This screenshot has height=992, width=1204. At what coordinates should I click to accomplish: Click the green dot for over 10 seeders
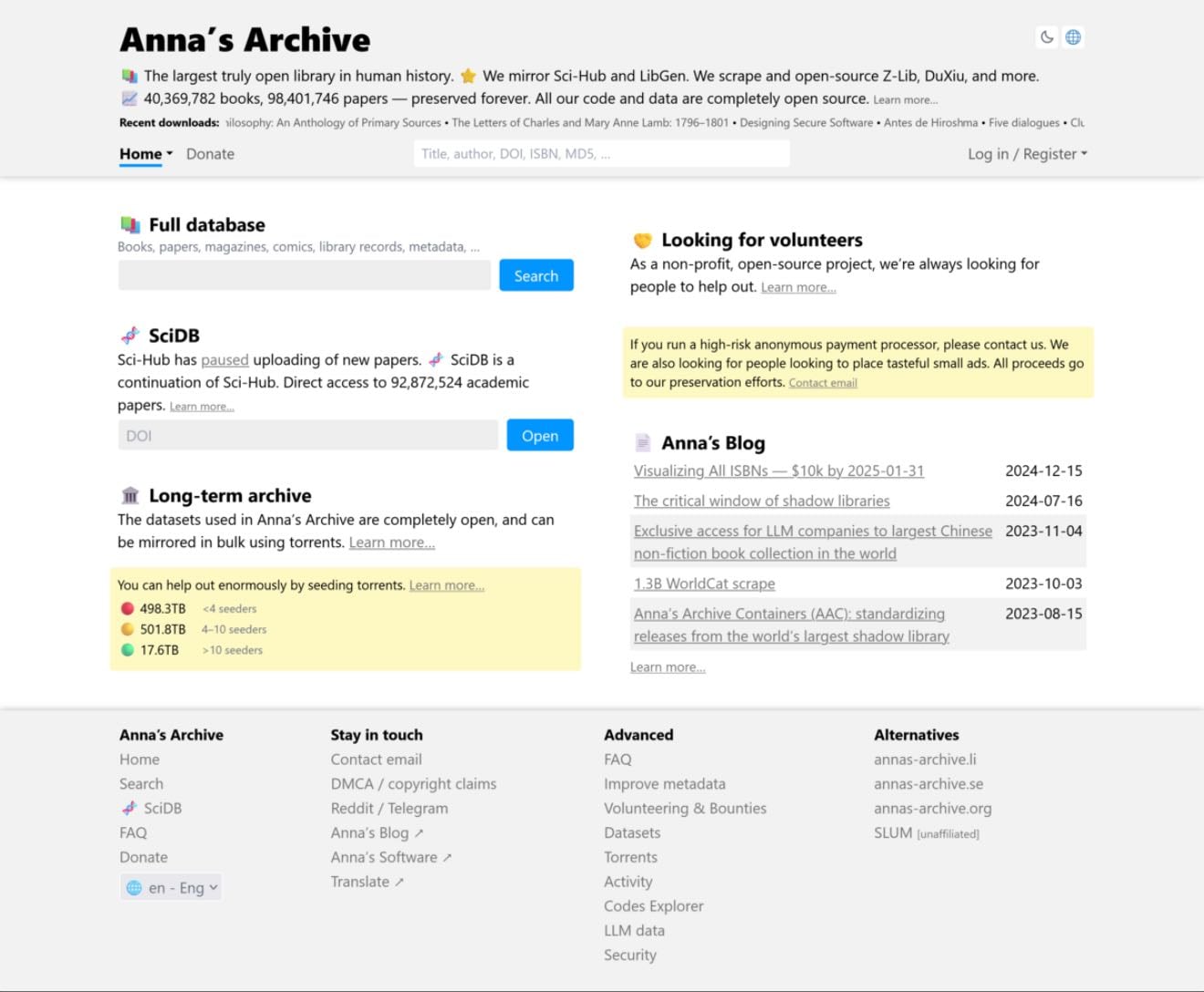point(128,650)
